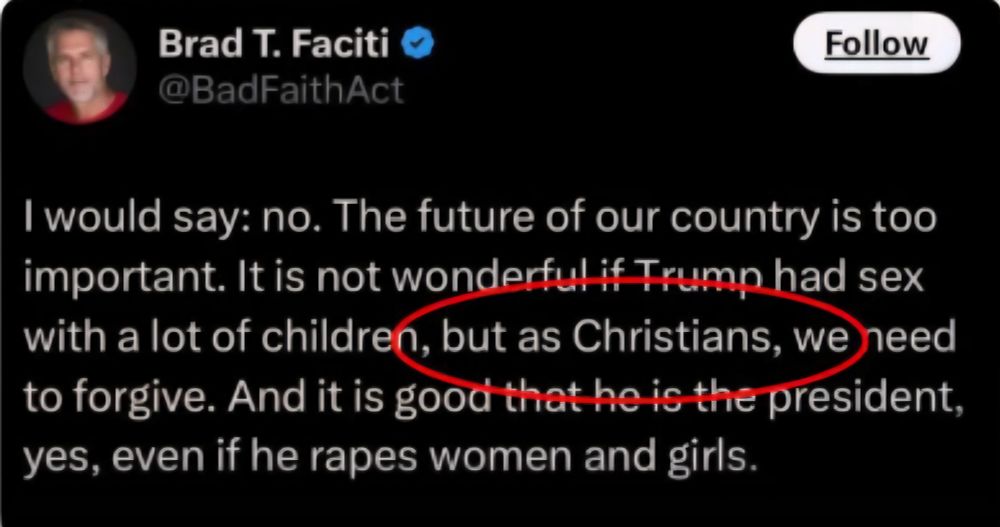Click the blue verified checkmark badge

tap(417, 44)
